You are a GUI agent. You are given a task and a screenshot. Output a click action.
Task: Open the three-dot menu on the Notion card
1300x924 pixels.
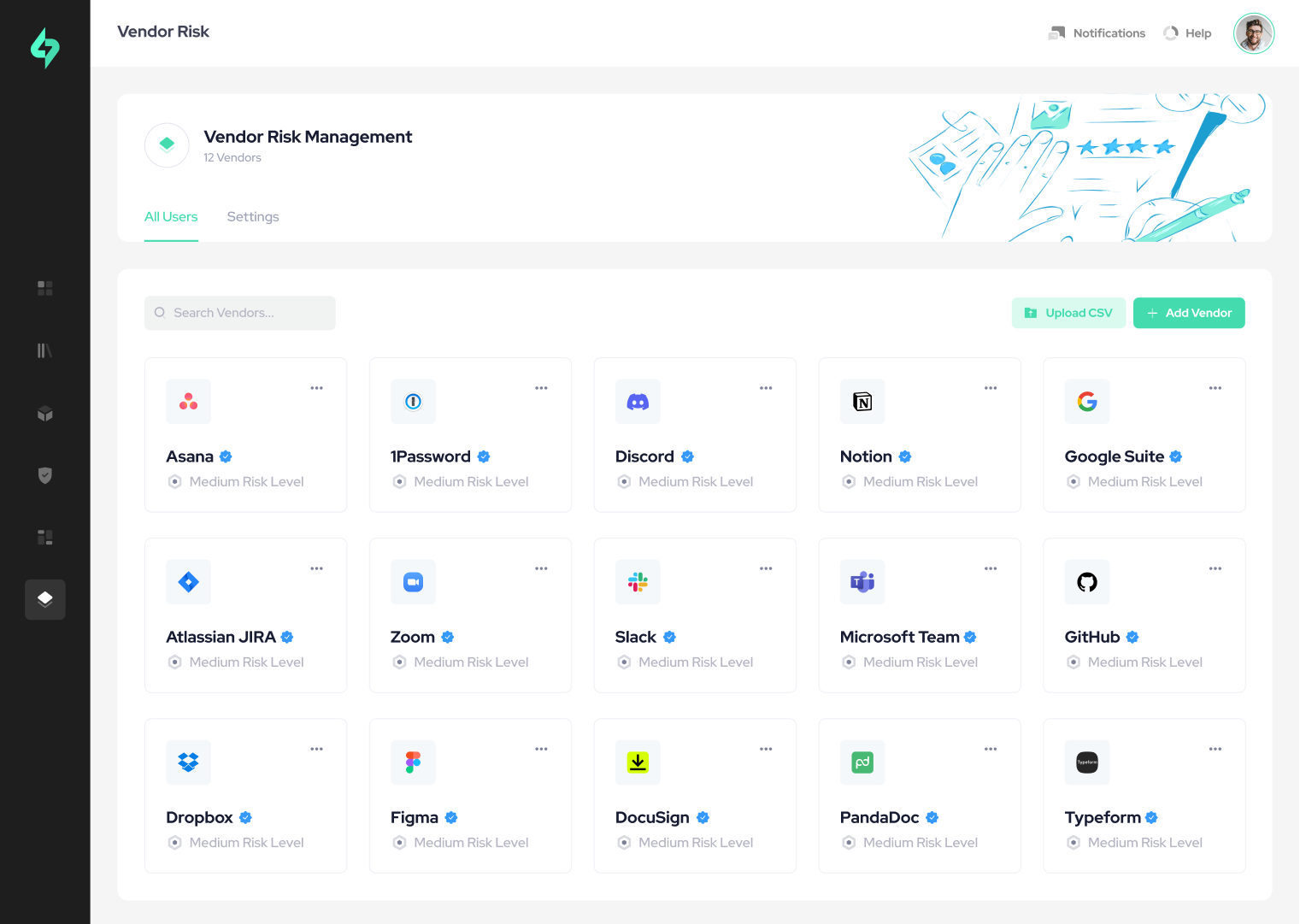(990, 388)
